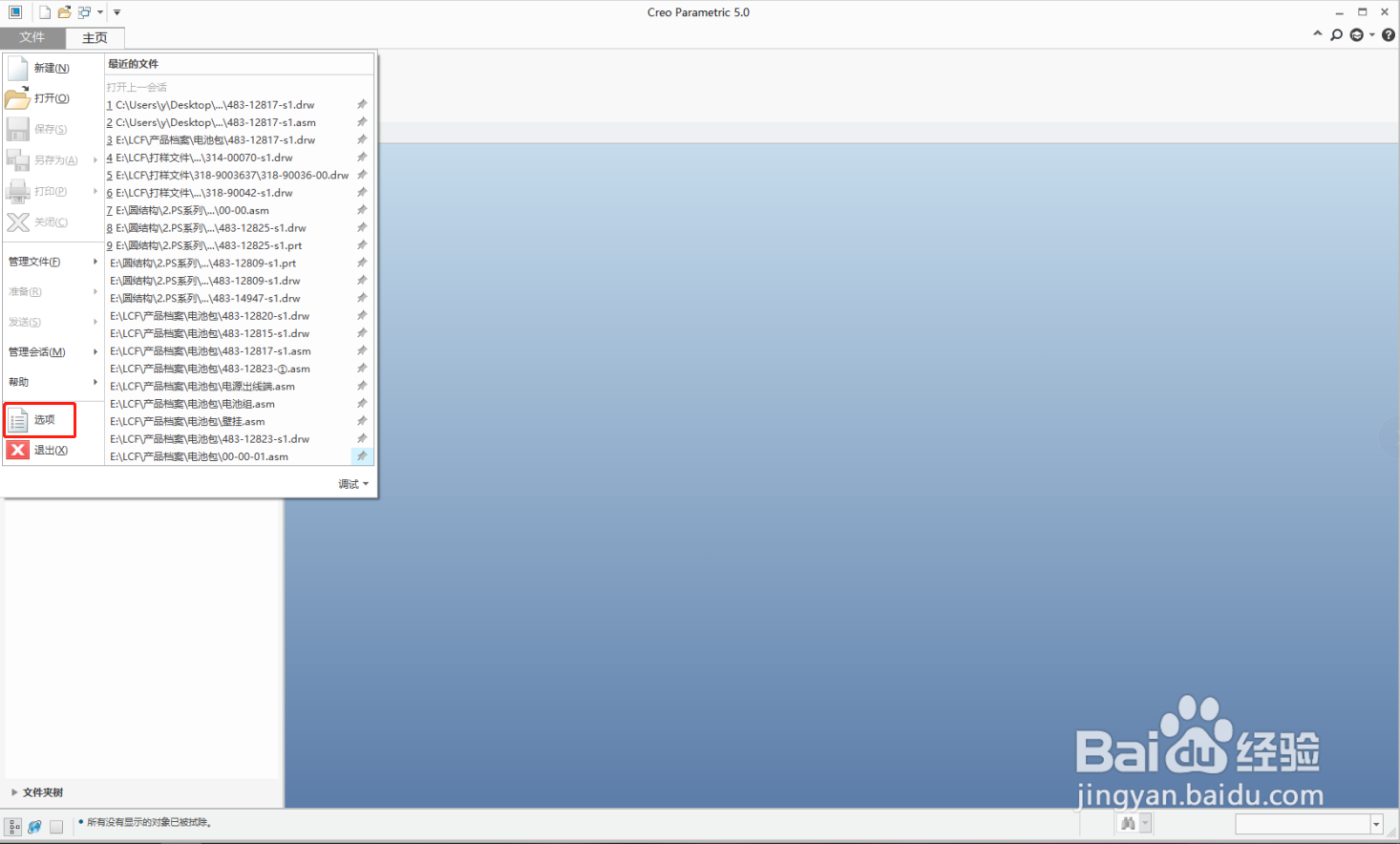Open recent file 483-12809-s1.drw

click(205, 281)
